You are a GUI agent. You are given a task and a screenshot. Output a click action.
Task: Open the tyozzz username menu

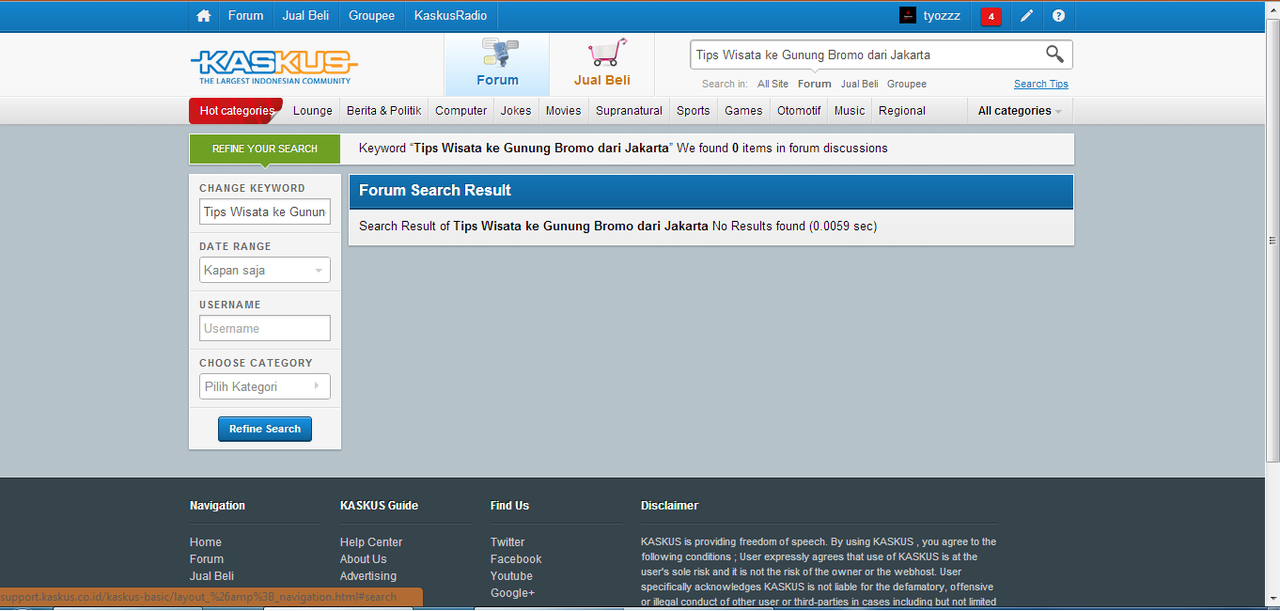[942, 16]
